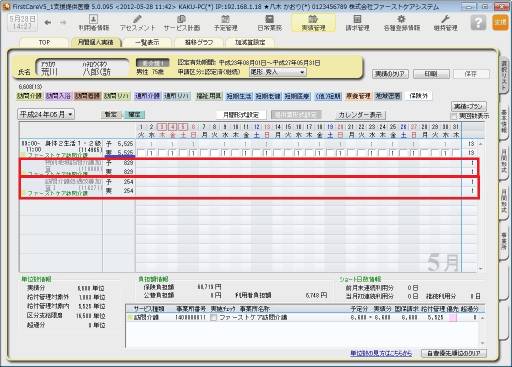Open 各種登録情報 gear icon

coord(401,23)
